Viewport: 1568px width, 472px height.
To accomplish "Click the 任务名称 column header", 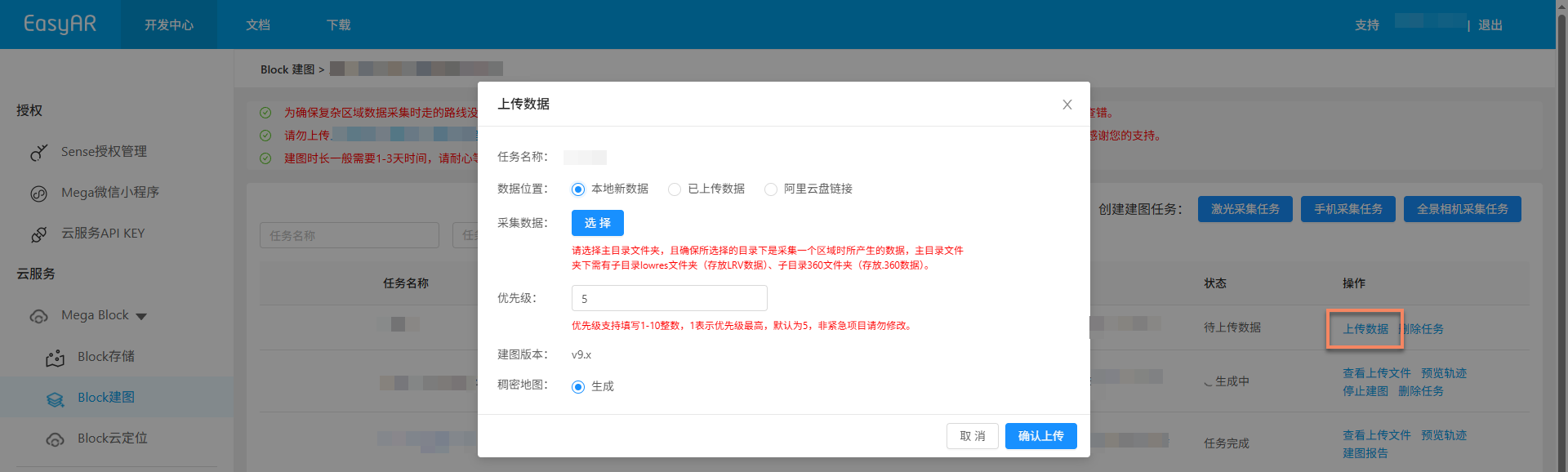I will click(x=406, y=283).
